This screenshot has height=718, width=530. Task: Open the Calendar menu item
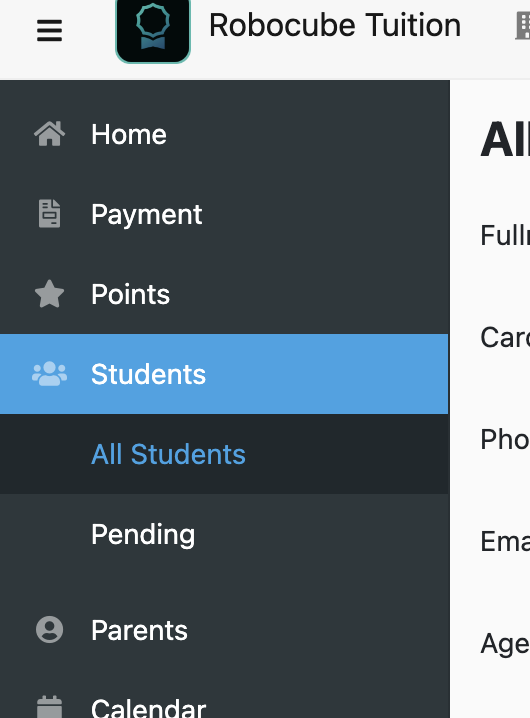click(x=224, y=701)
